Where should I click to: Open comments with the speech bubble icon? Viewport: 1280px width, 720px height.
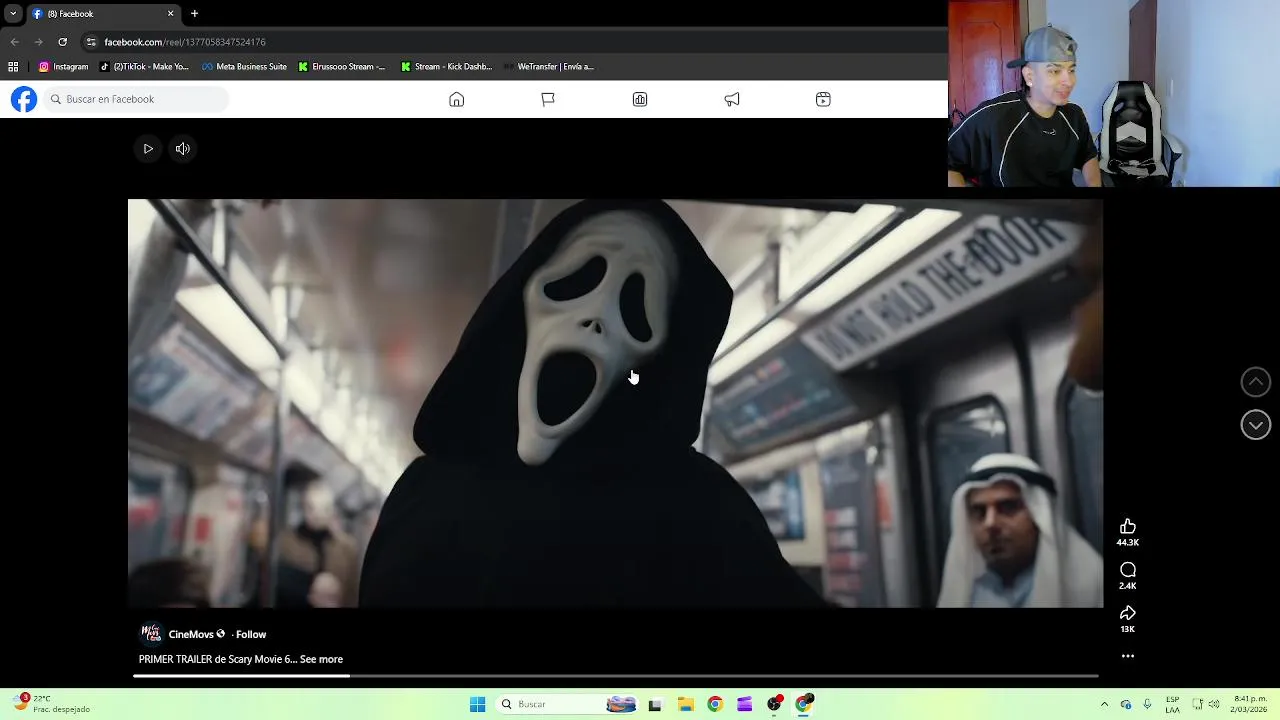point(1128,570)
